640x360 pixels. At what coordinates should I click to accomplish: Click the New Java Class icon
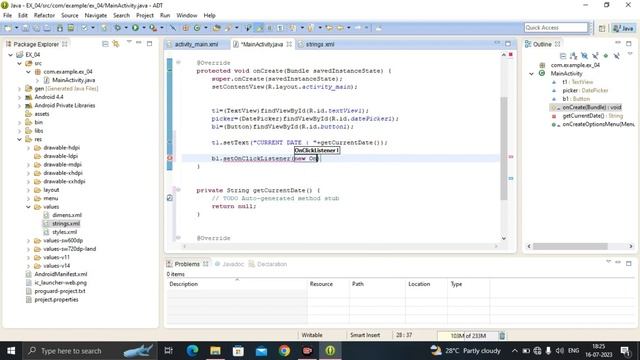coord(197,28)
